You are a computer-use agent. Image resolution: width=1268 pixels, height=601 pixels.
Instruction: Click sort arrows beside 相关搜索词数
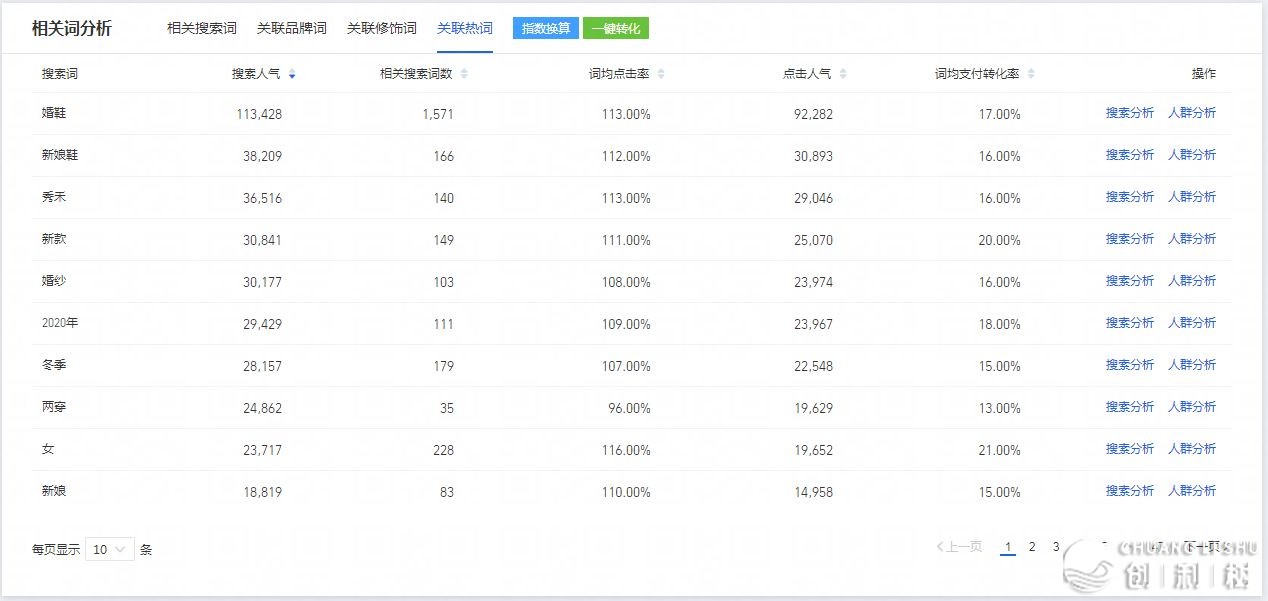tap(464, 74)
